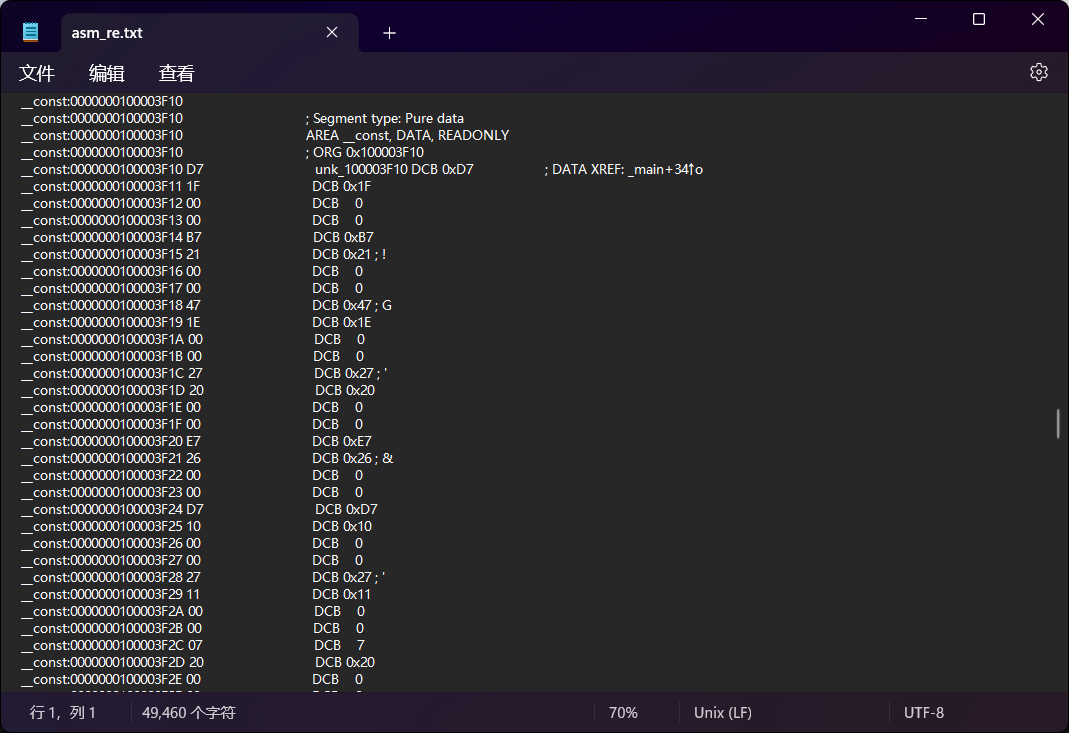Click address __const:0000000100003F28 27
The image size is (1069, 733).
[110, 578]
